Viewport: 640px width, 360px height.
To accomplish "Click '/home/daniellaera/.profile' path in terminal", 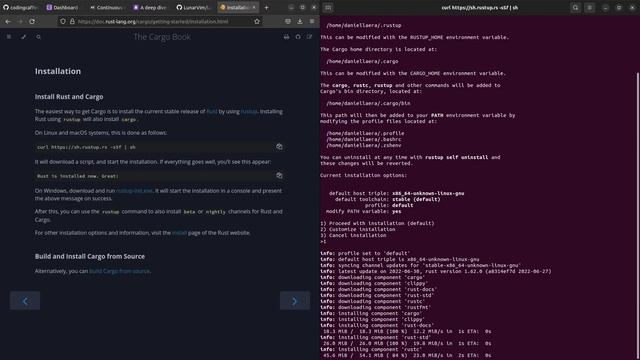I will click(x=365, y=133).
